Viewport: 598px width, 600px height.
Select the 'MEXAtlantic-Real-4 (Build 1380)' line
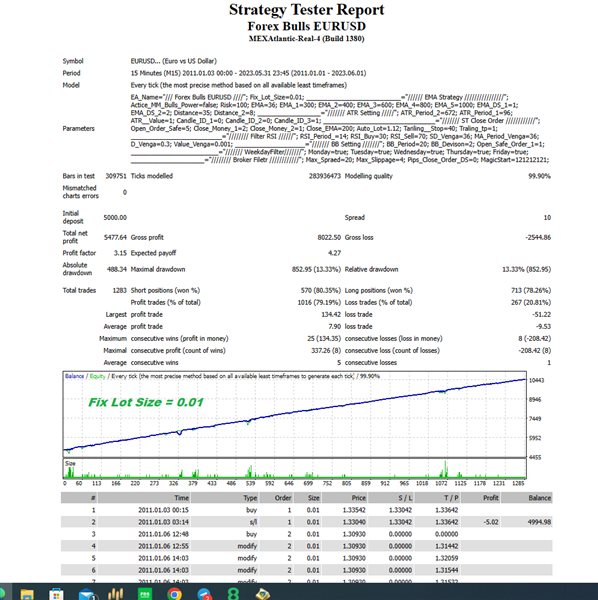pos(306,38)
